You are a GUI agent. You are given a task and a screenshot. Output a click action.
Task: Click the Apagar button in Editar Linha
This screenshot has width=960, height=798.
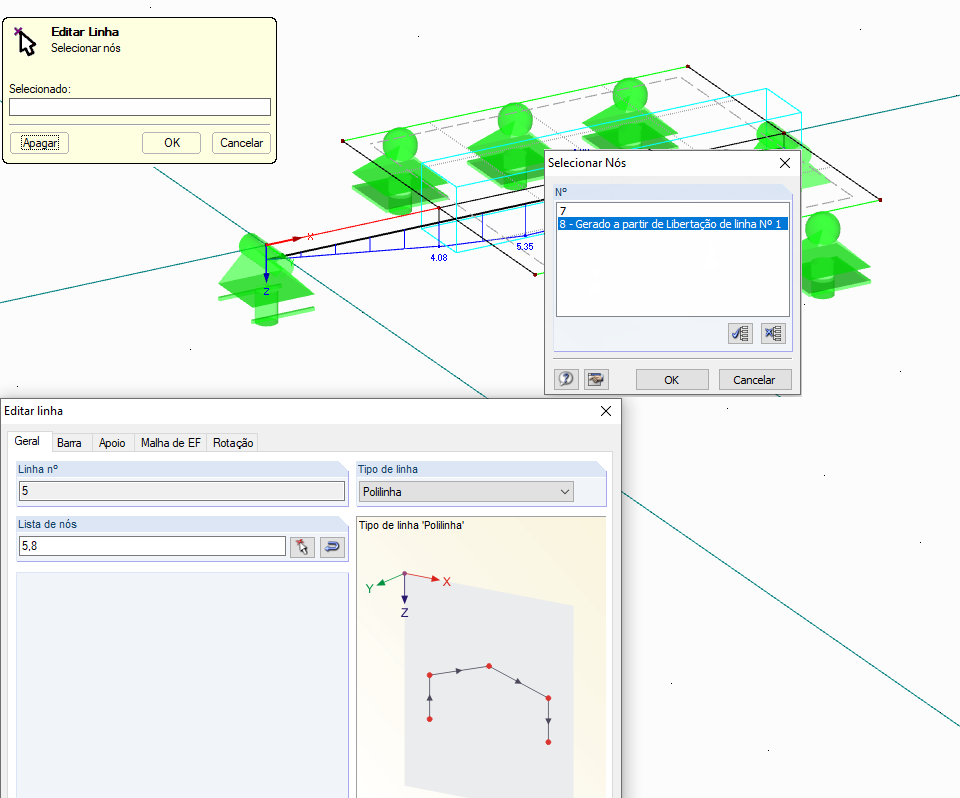[x=40, y=143]
